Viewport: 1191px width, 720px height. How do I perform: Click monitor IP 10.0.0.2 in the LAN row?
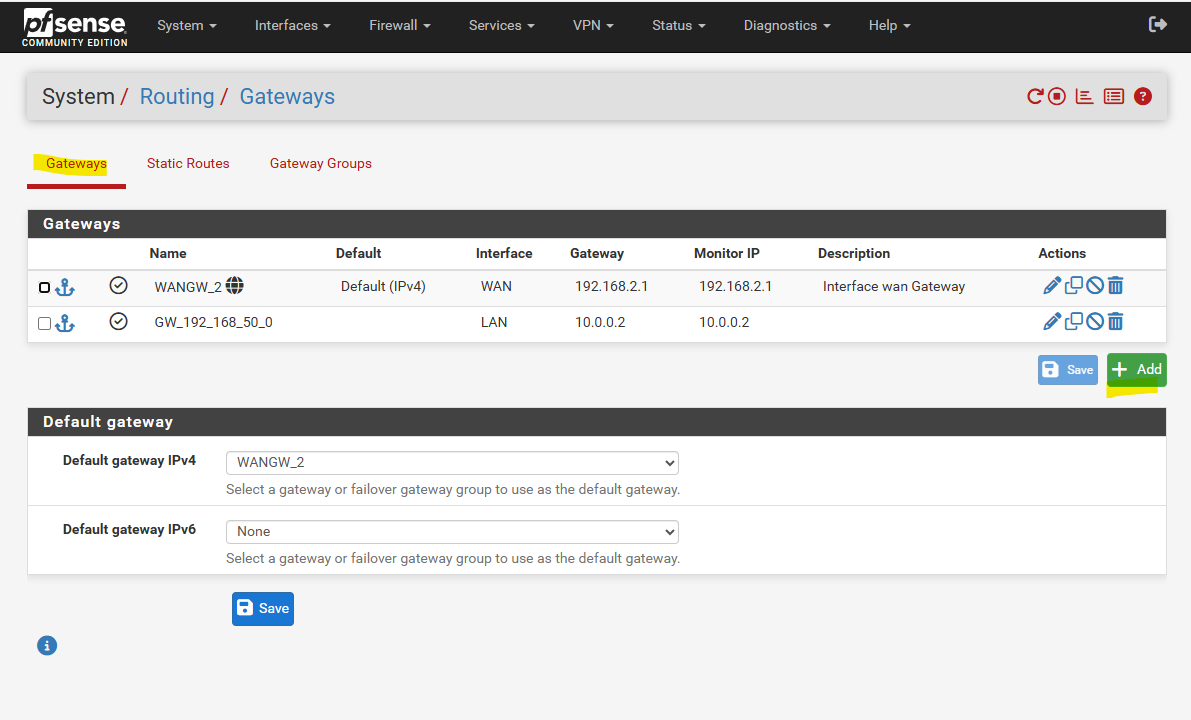pyautogui.click(x=724, y=323)
